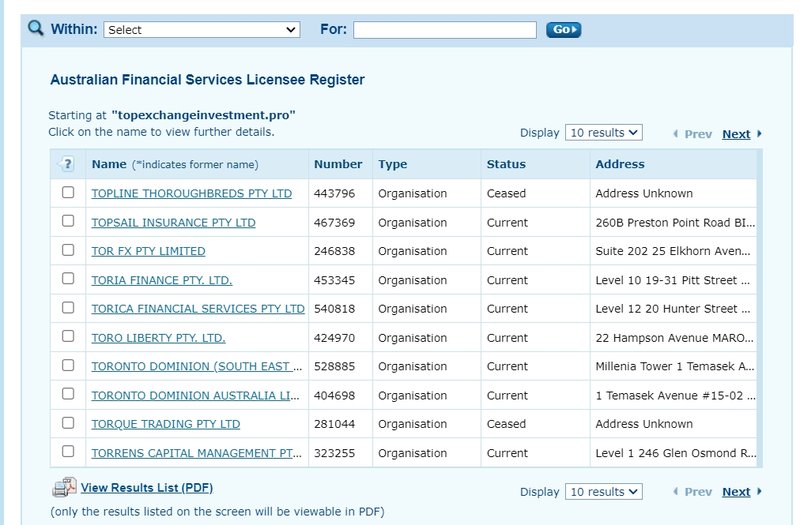This screenshot has width=800, height=525.
Task: Click the help question mark icon in table header
Action: tap(67, 164)
